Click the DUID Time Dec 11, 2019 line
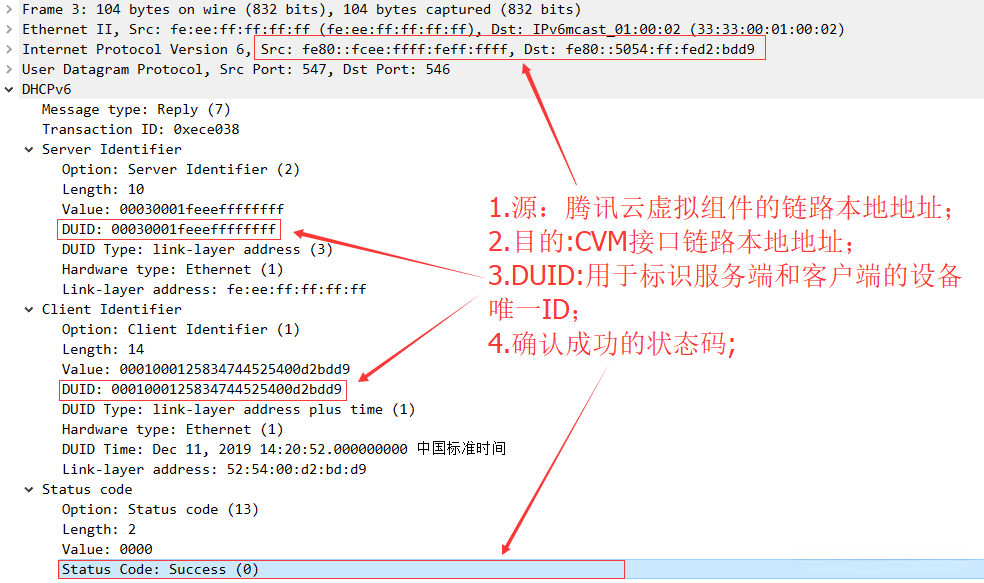984x583 pixels. coord(284,449)
